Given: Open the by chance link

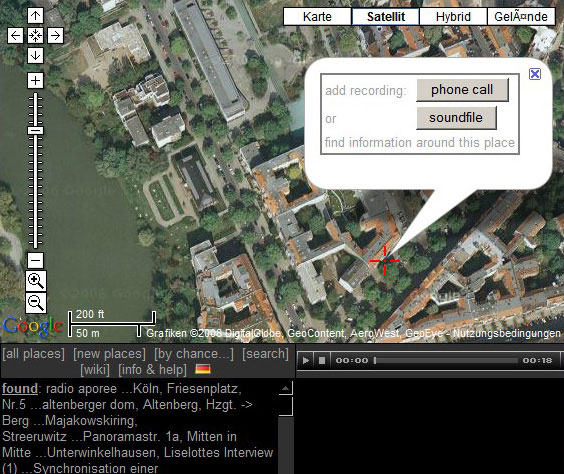Looking at the screenshot, I should click(194, 354).
